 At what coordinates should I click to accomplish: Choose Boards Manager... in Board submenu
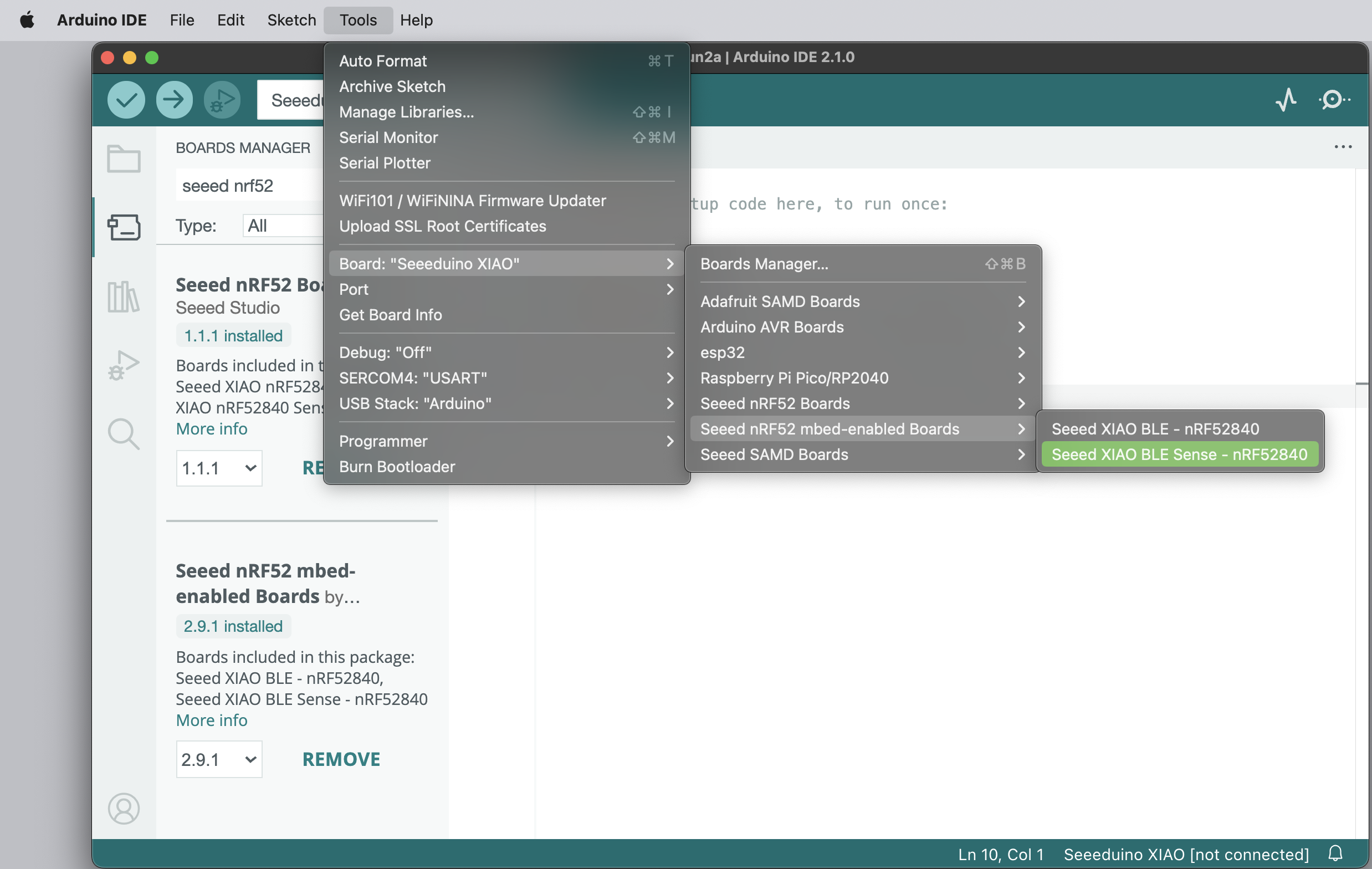(x=863, y=264)
